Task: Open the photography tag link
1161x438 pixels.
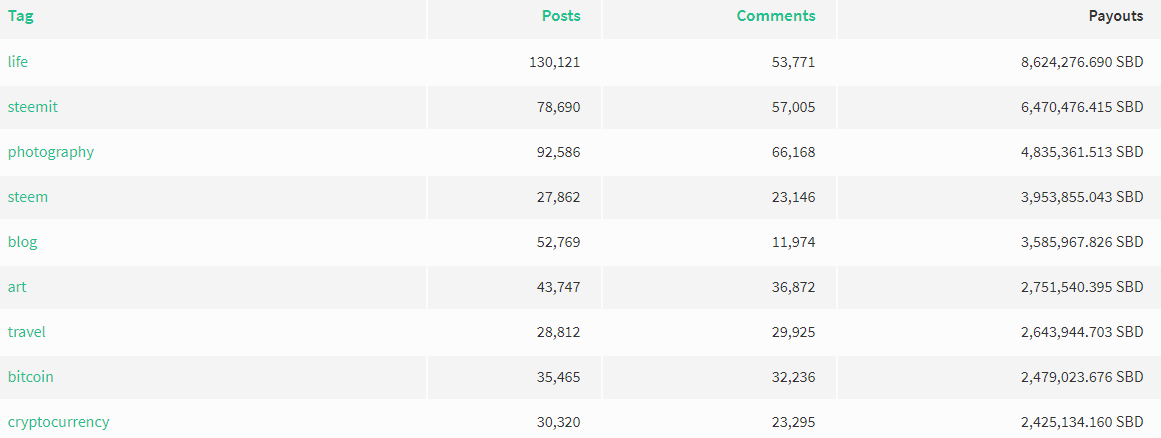Action: tap(51, 152)
